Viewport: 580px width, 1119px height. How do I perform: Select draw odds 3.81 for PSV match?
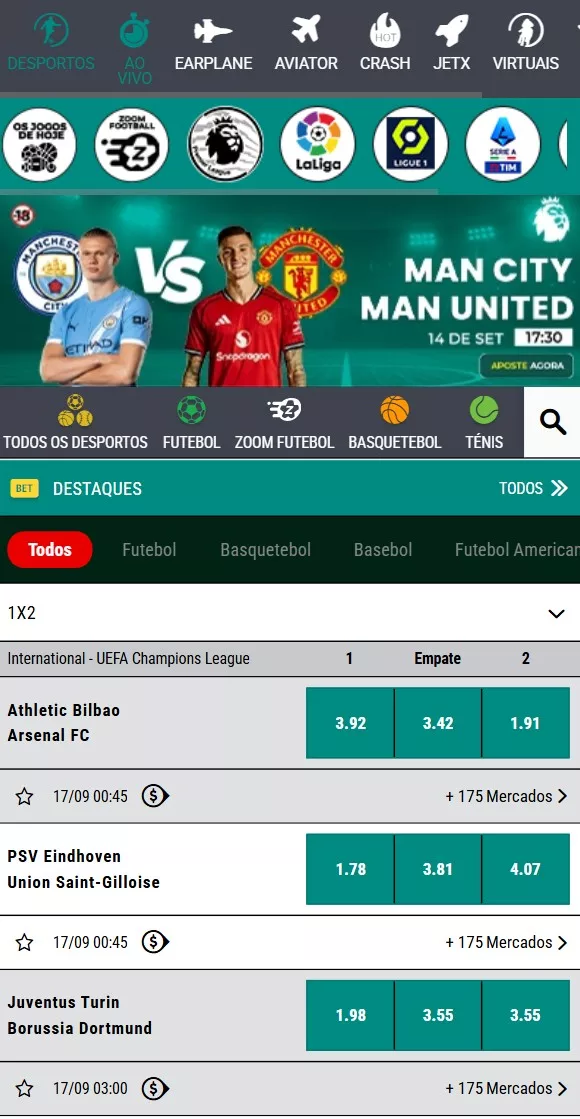tap(438, 869)
